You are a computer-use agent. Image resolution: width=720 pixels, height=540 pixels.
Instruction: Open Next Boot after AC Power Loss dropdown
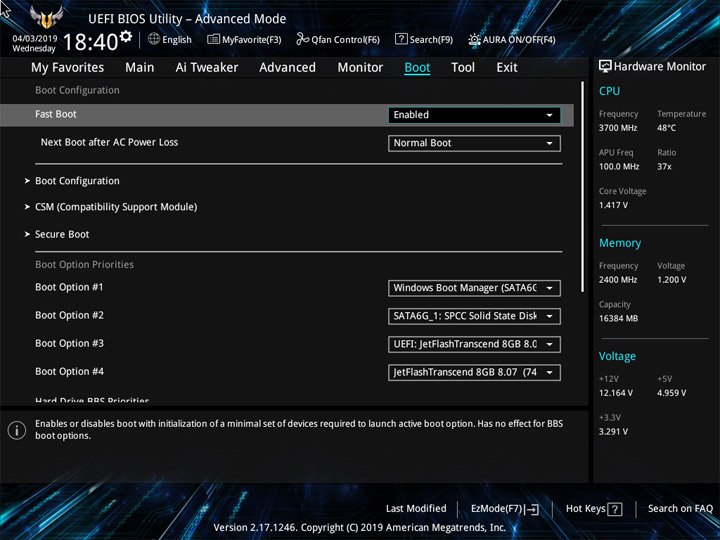pos(474,143)
